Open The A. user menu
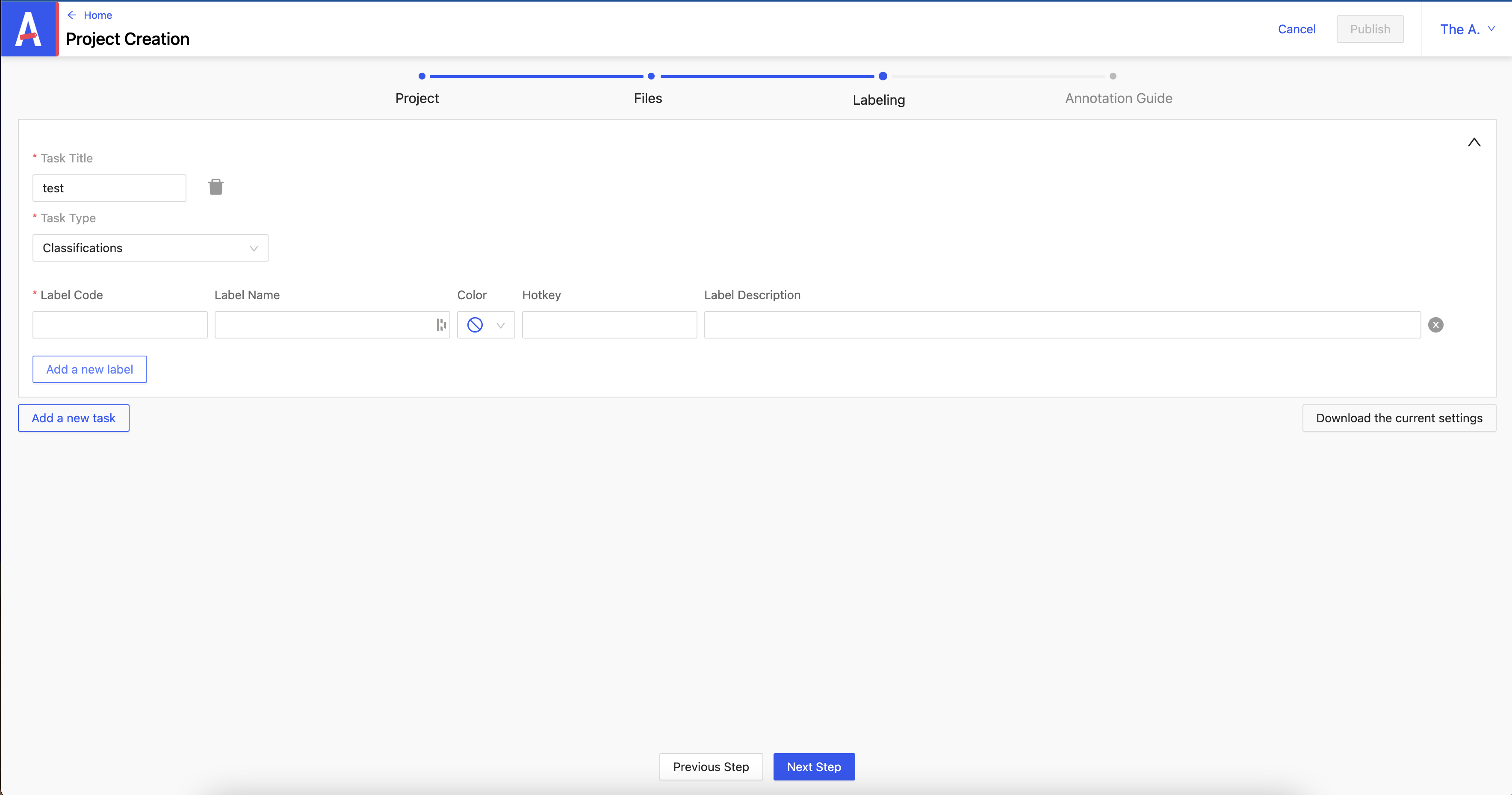The height and width of the screenshot is (795, 1512). tap(1468, 29)
